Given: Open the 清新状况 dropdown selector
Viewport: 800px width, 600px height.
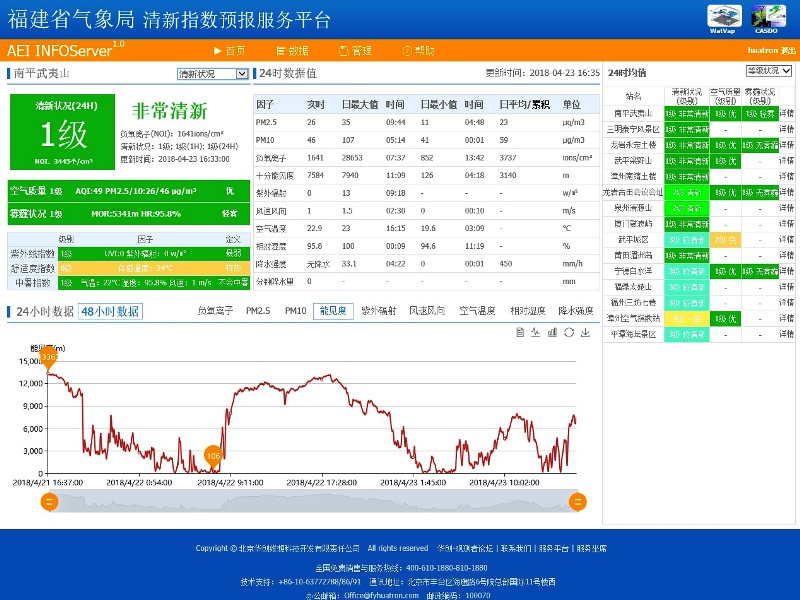Looking at the screenshot, I should [212, 74].
